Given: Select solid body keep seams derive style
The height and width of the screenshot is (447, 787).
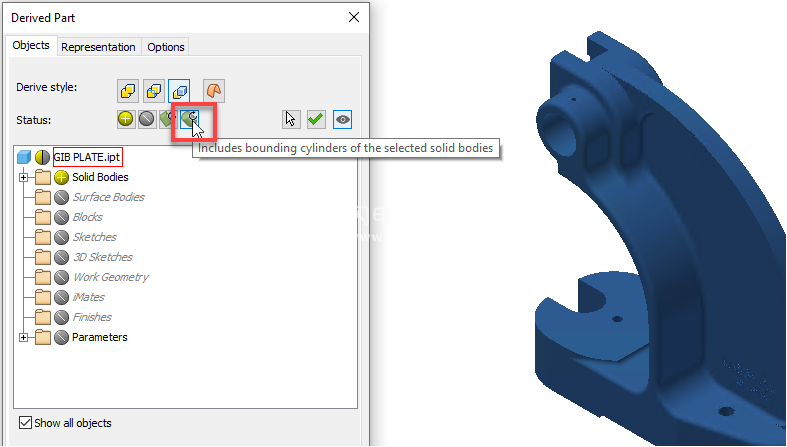Looking at the screenshot, I should click(154, 91).
